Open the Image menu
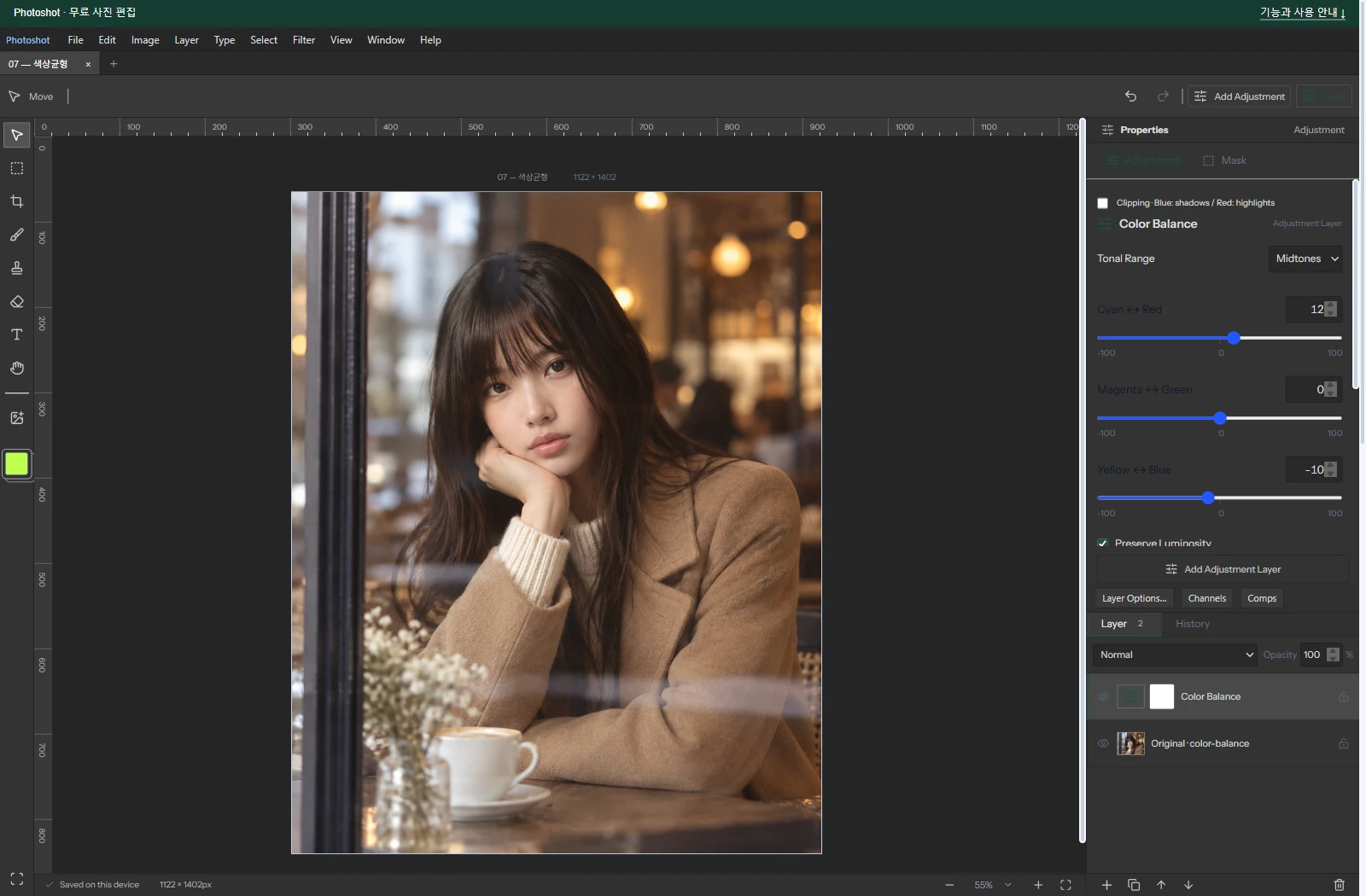Image resolution: width=1366 pixels, height=896 pixels. (x=145, y=40)
